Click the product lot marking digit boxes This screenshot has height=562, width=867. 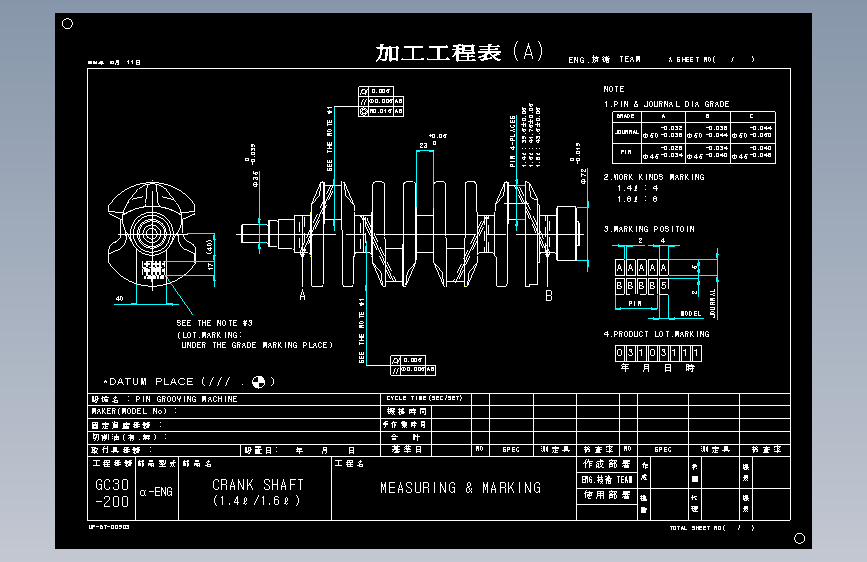point(658,353)
